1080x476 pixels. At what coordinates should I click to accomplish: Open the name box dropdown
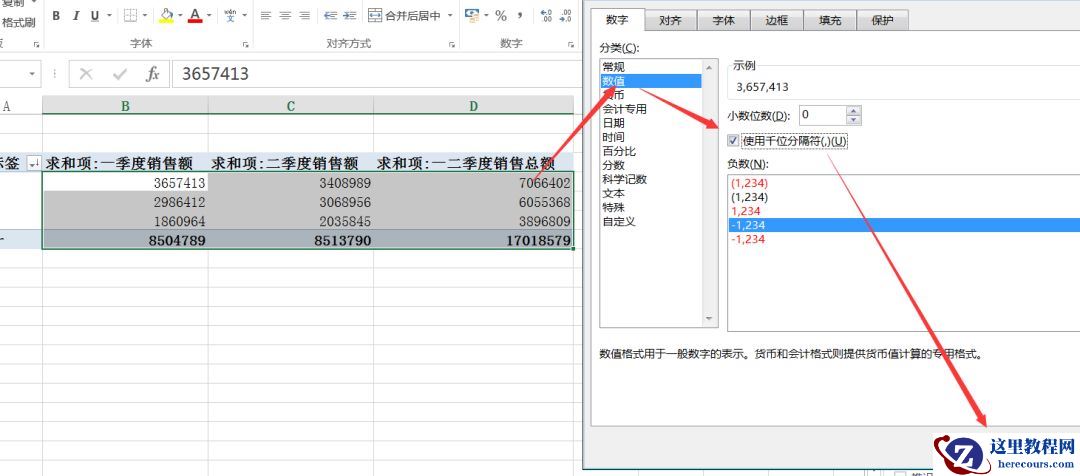tap(33, 74)
